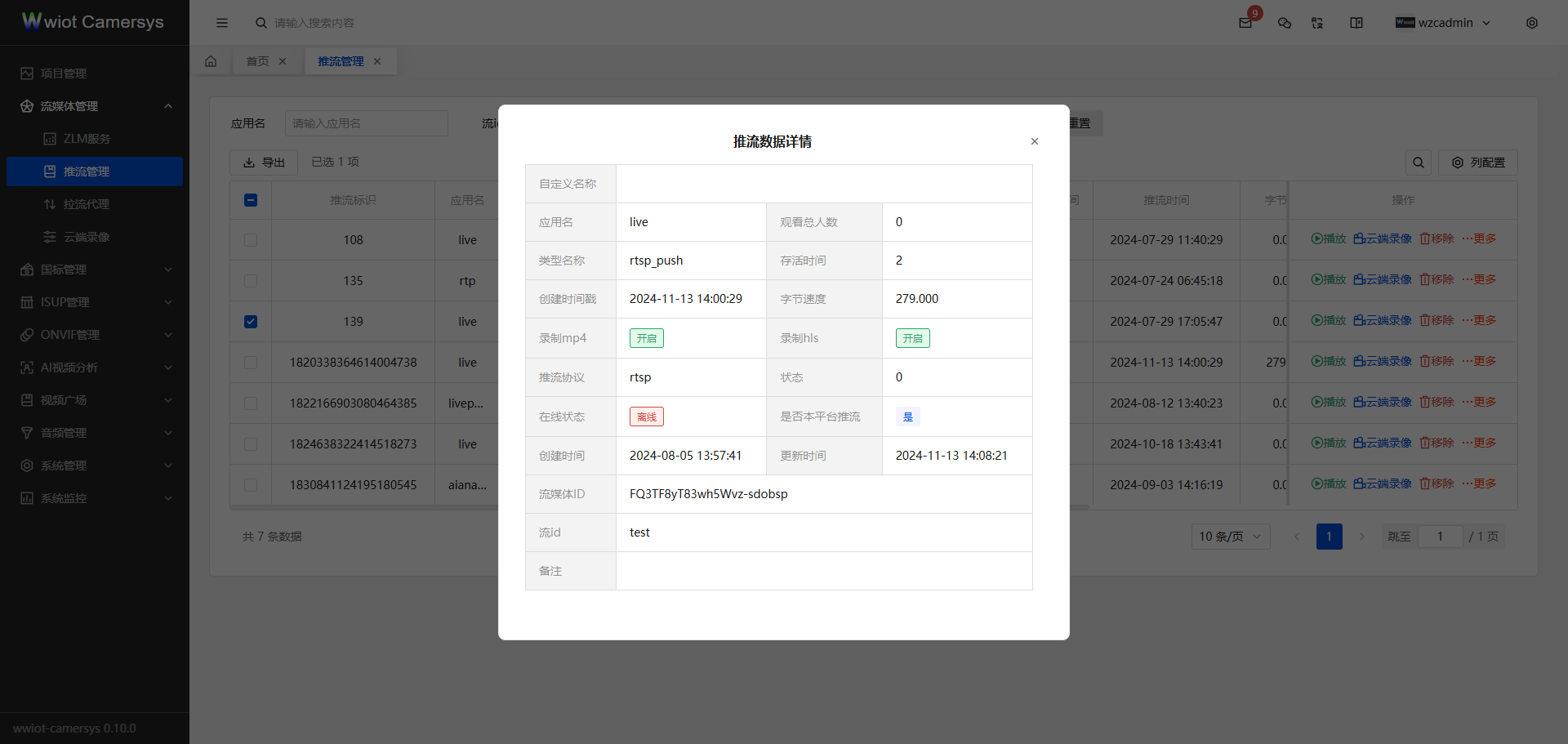This screenshot has width=1568, height=744.
Task: Close the 推流数据详情 dialog
Action: pyautogui.click(x=1035, y=141)
